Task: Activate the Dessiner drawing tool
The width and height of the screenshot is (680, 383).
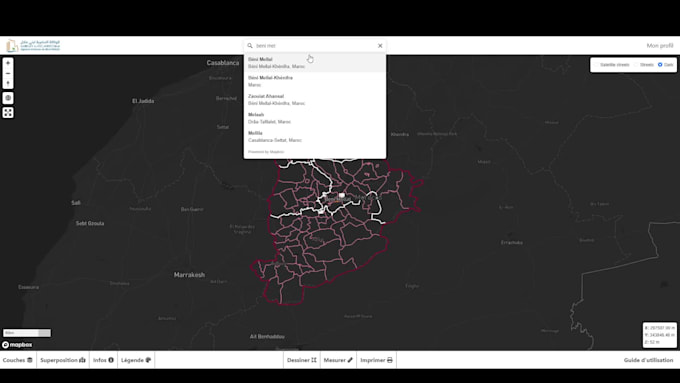Action: pos(302,360)
